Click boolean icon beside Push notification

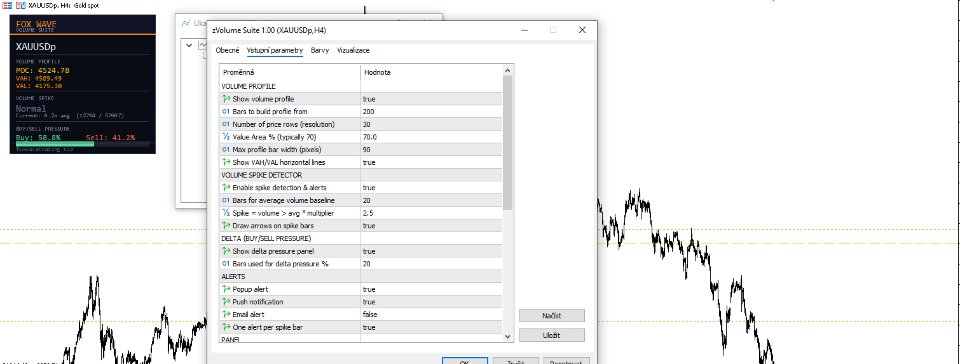pos(226,302)
